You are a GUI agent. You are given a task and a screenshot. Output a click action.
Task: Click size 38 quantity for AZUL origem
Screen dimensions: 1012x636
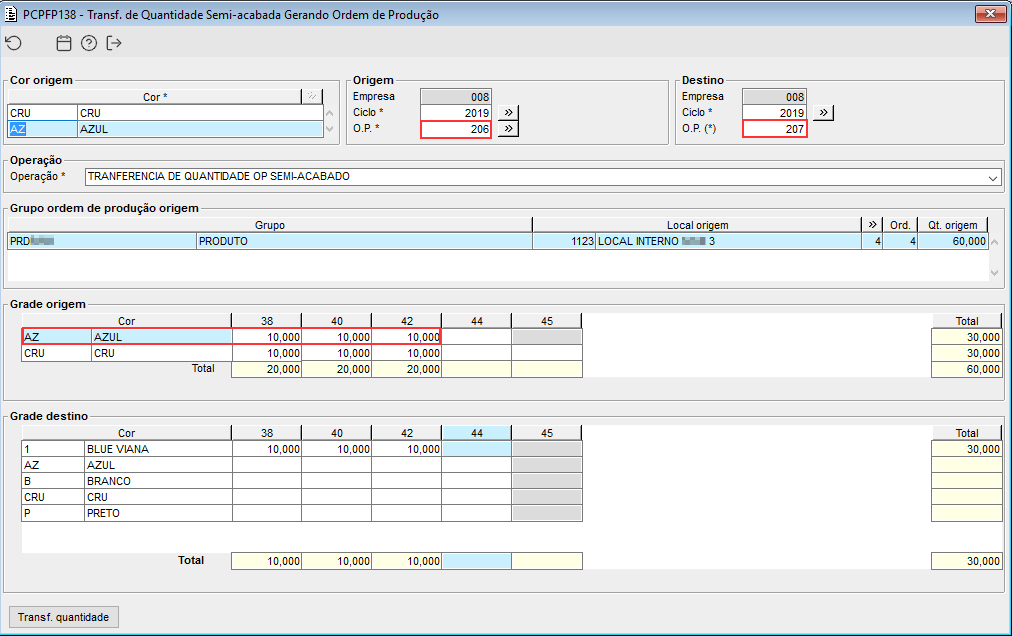click(267, 337)
